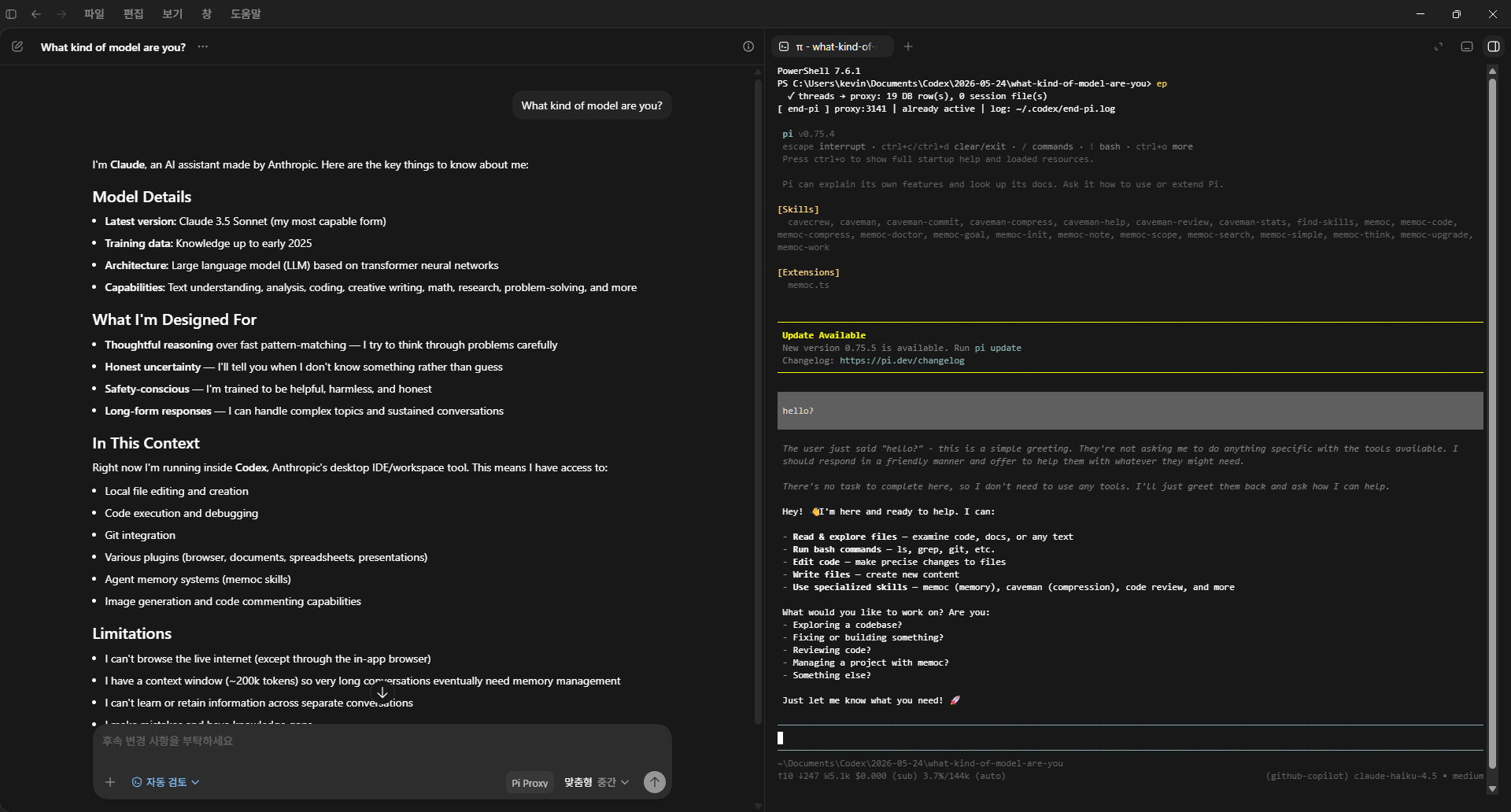Click the [Extensions] label in terminal

(x=808, y=272)
